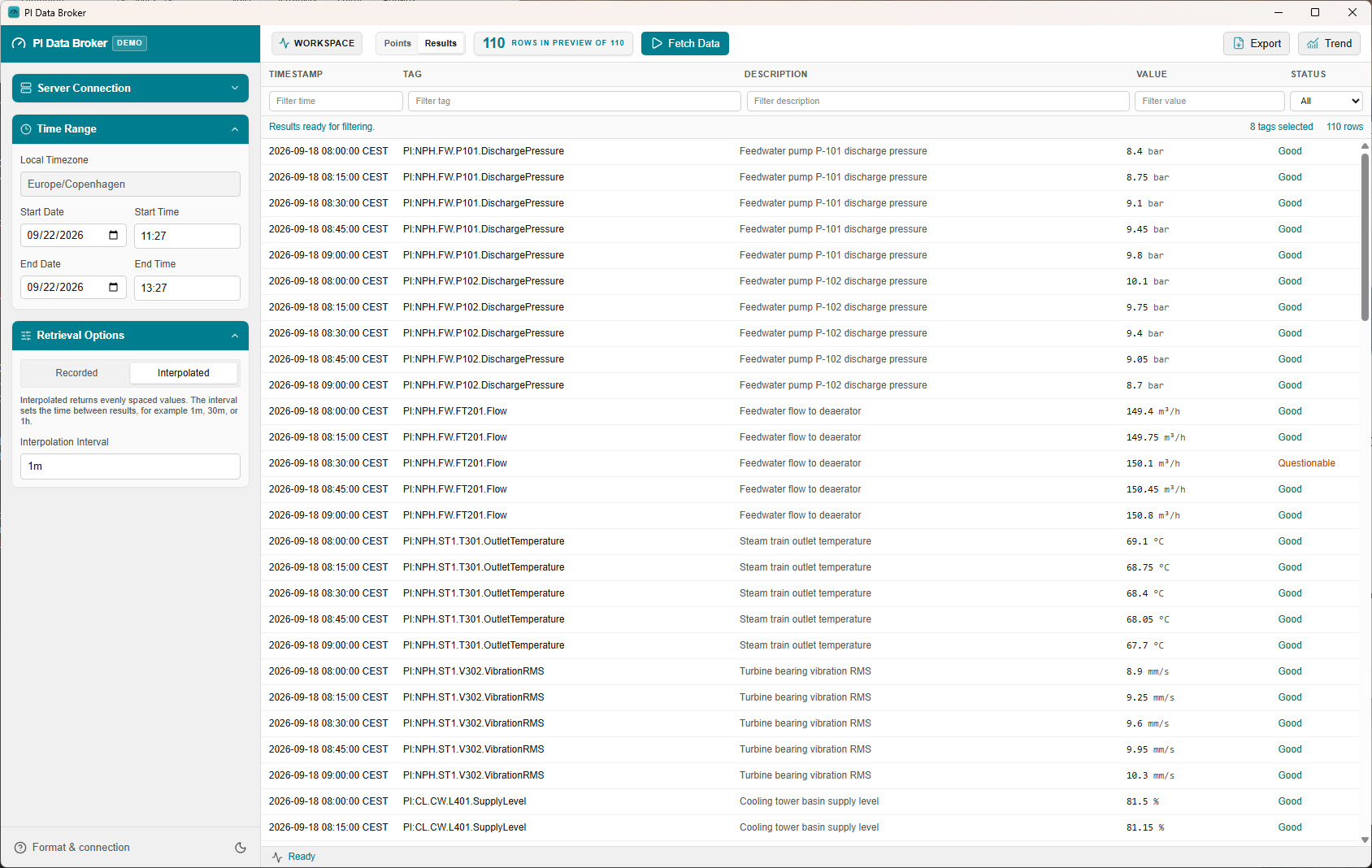Viewport: 1372px width, 868px height.
Task: Focus the Filter description field
Action: pyautogui.click(x=938, y=101)
